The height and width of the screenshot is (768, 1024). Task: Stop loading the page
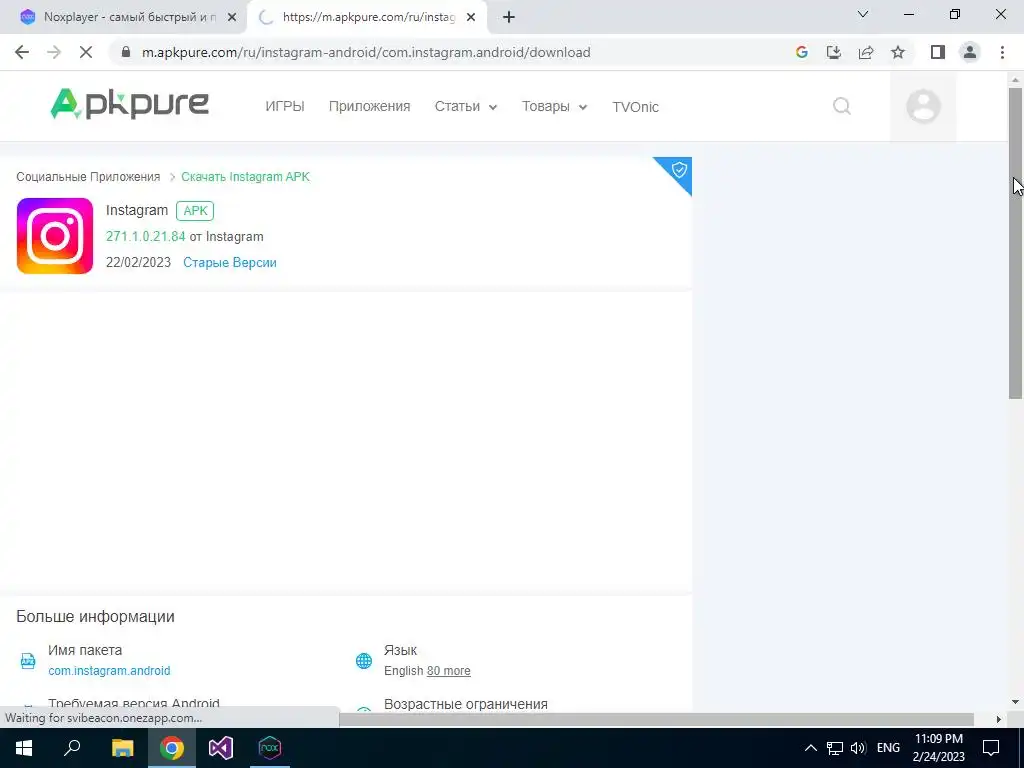(86, 52)
